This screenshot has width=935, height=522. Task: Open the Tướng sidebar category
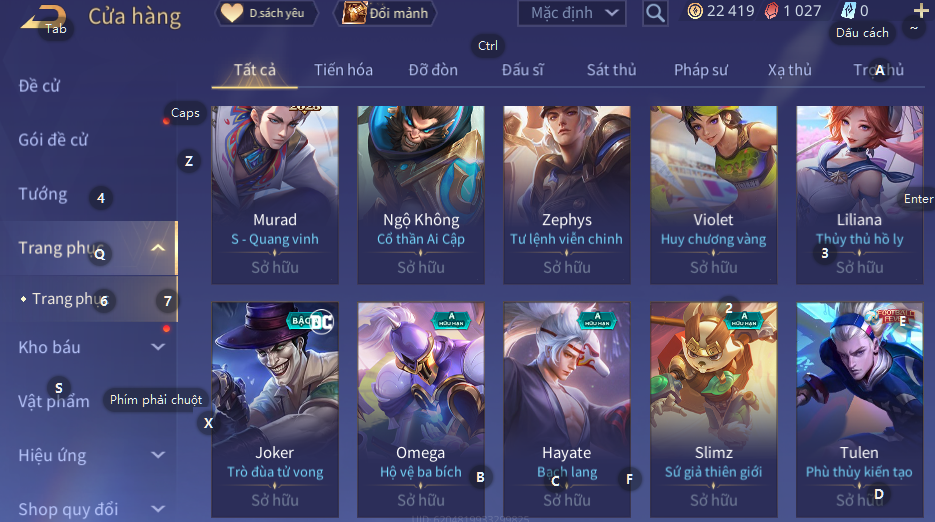tap(43, 194)
